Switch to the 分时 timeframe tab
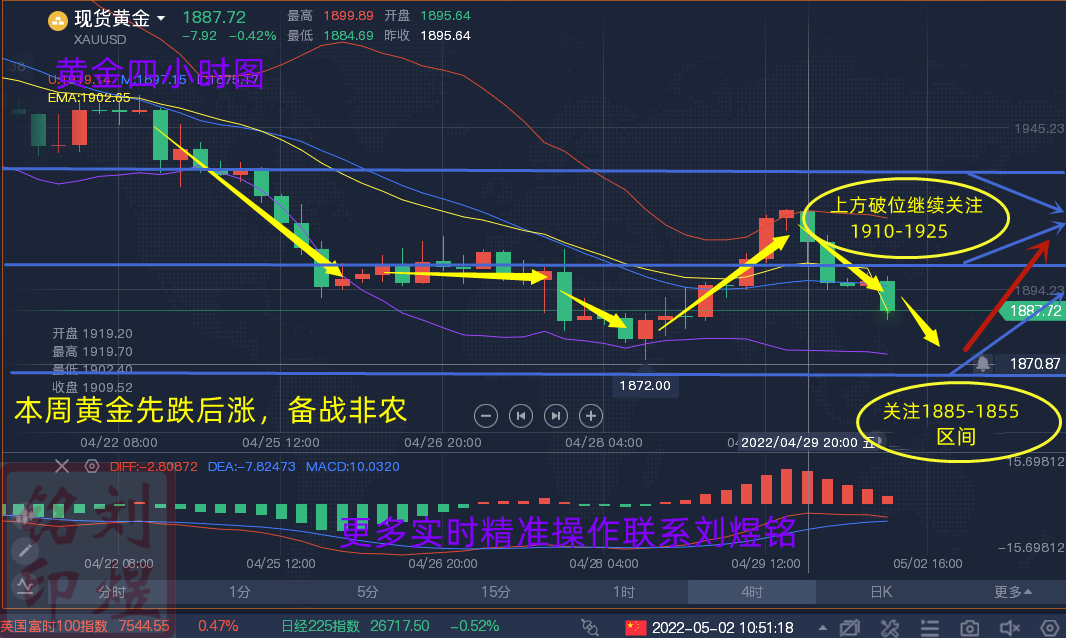The width and height of the screenshot is (1066, 638). 112,592
